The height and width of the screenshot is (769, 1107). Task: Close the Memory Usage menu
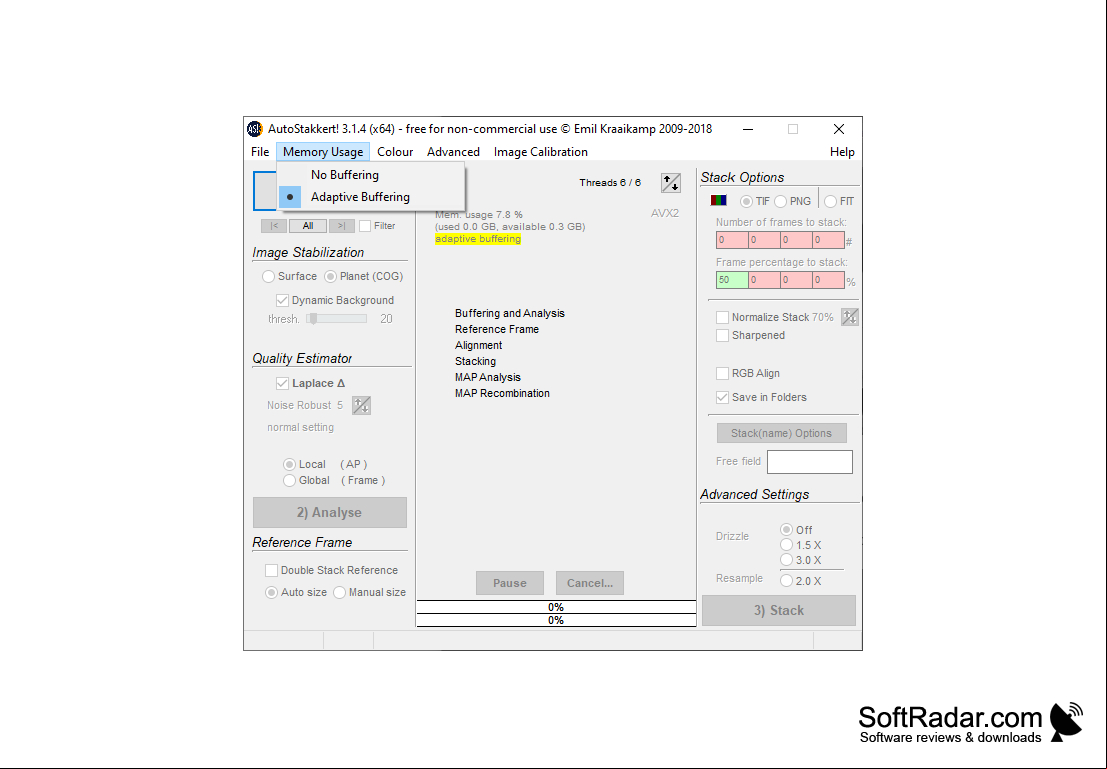[323, 152]
